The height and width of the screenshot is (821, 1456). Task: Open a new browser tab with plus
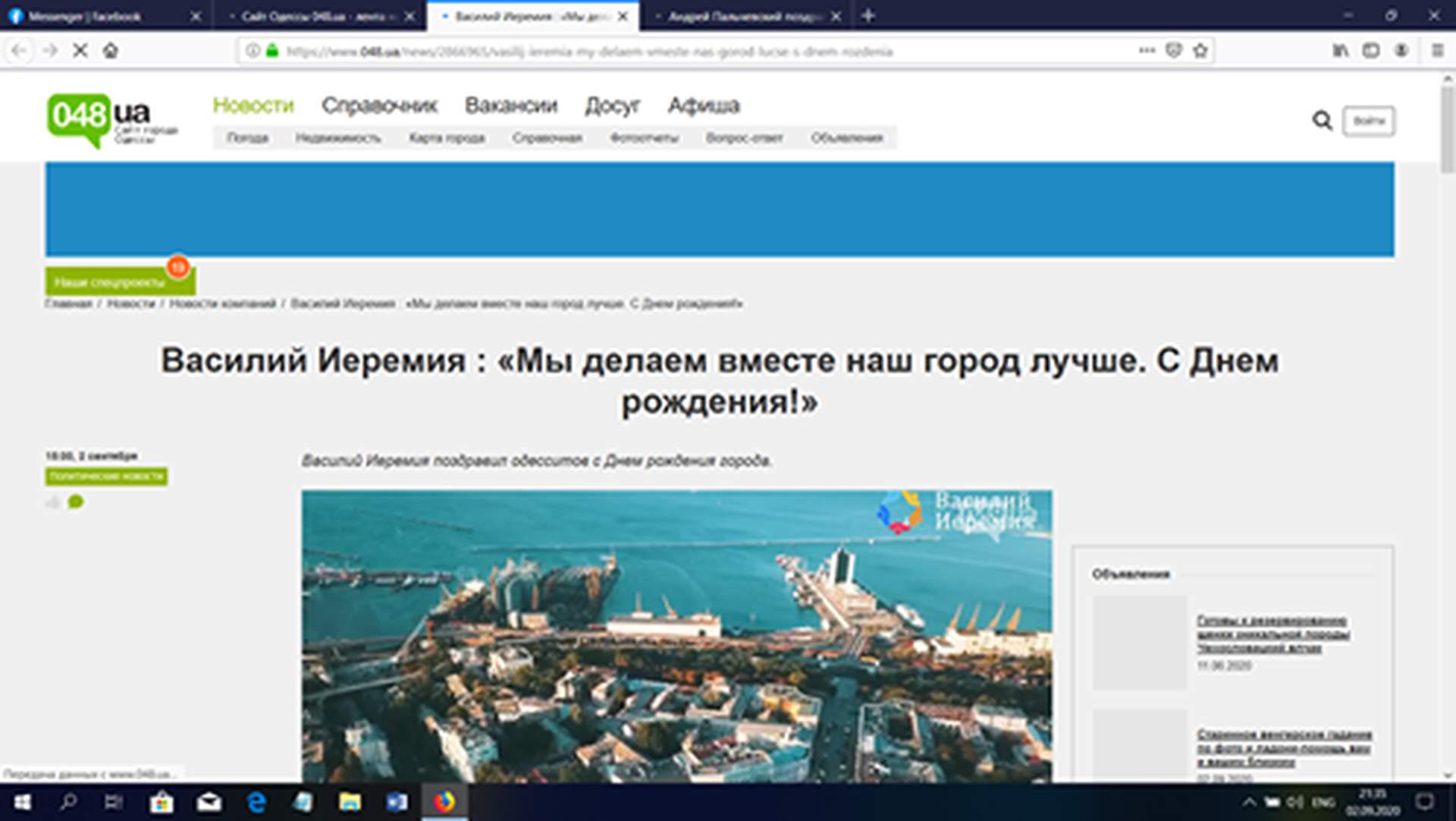tap(868, 16)
